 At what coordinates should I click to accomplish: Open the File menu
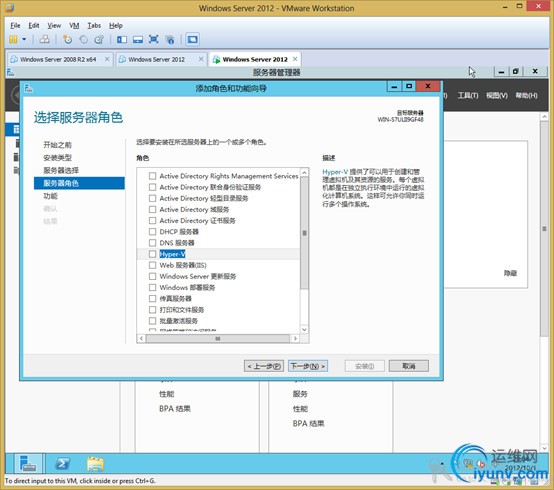(x=15, y=25)
